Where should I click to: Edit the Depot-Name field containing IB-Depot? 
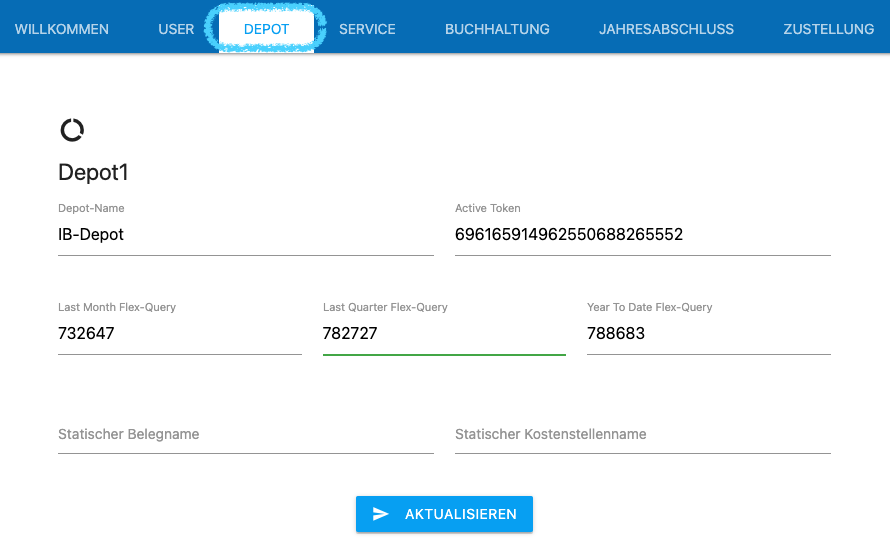click(x=246, y=234)
